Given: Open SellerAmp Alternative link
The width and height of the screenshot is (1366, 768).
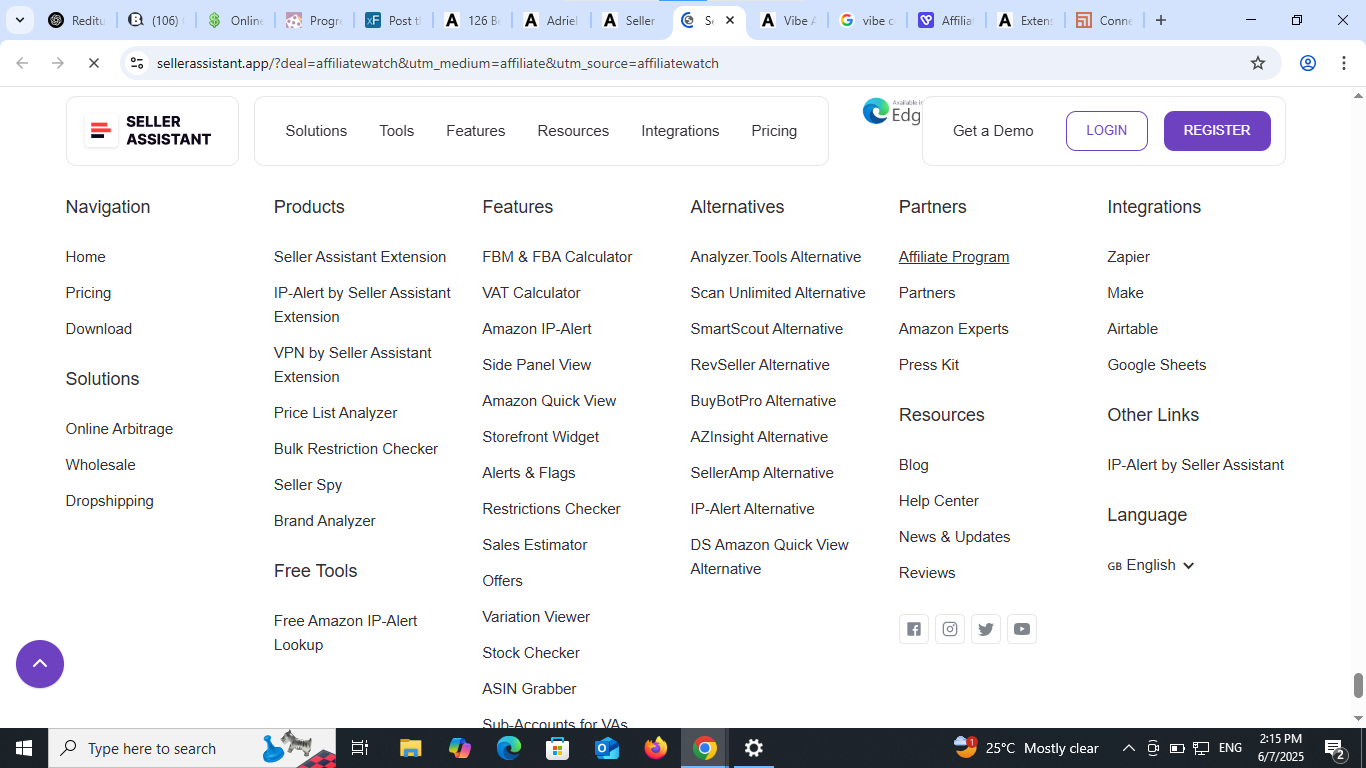Looking at the screenshot, I should coord(762,473).
